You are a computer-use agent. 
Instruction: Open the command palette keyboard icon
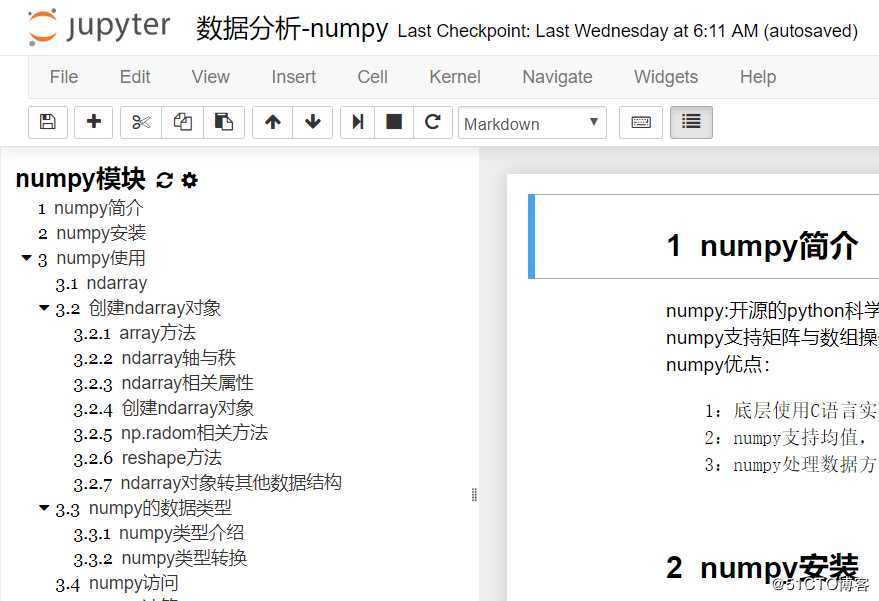(641, 122)
